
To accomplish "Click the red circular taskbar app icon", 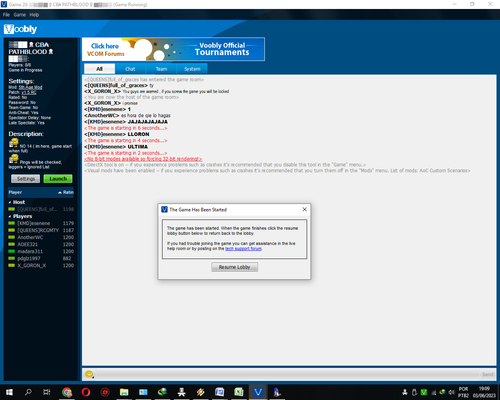I will point(105,392).
